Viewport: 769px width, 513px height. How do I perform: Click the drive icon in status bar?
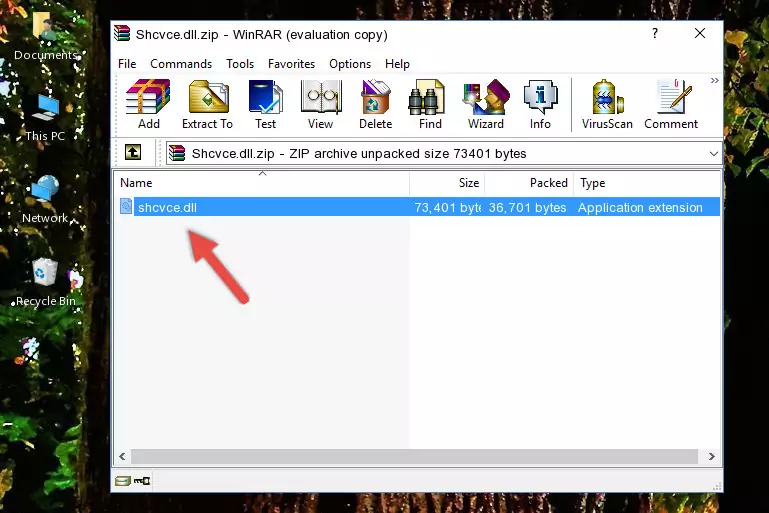[123, 481]
